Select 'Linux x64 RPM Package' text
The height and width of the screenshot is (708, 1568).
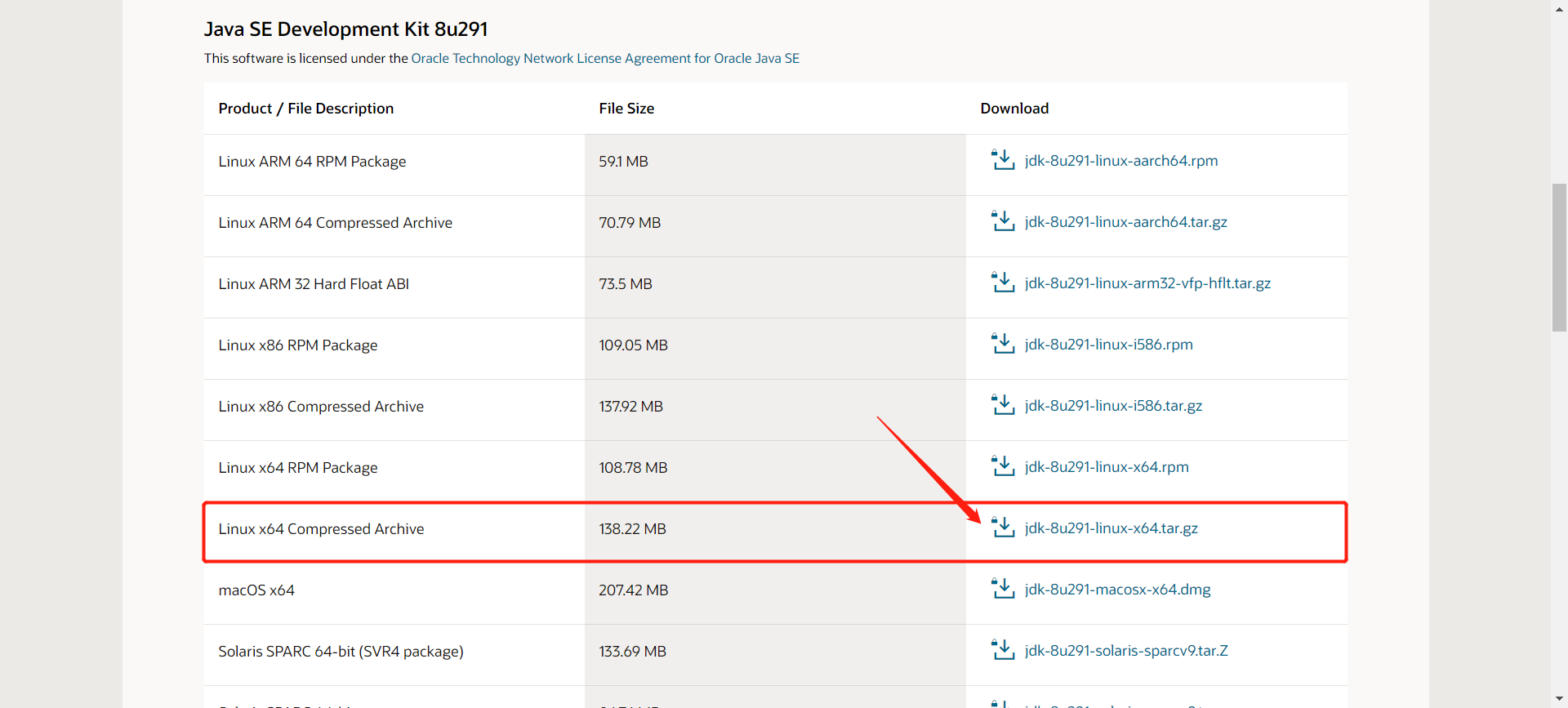point(298,468)
